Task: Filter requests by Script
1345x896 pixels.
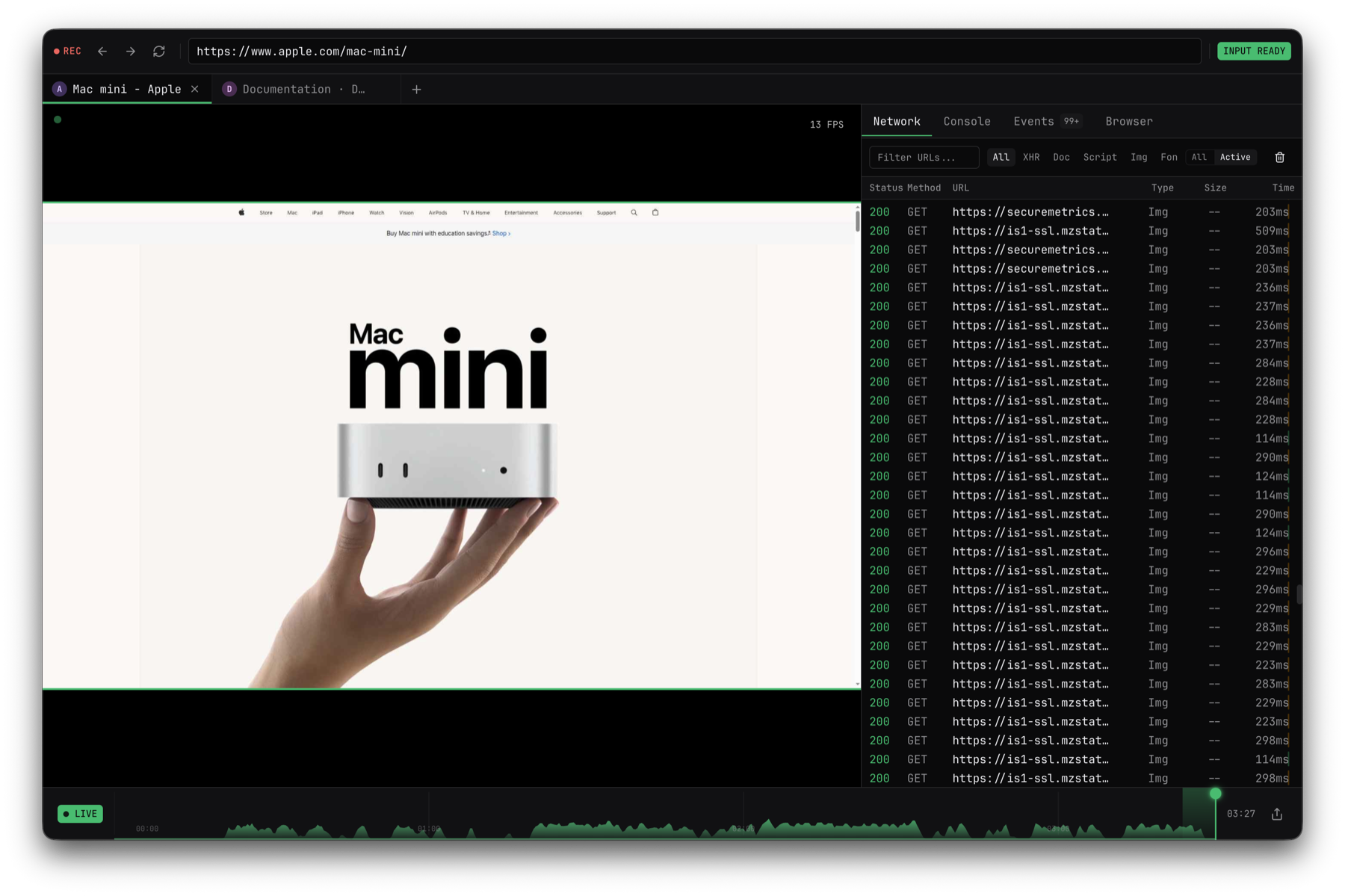Action: pyautogui.click(x=1100, y=157)
